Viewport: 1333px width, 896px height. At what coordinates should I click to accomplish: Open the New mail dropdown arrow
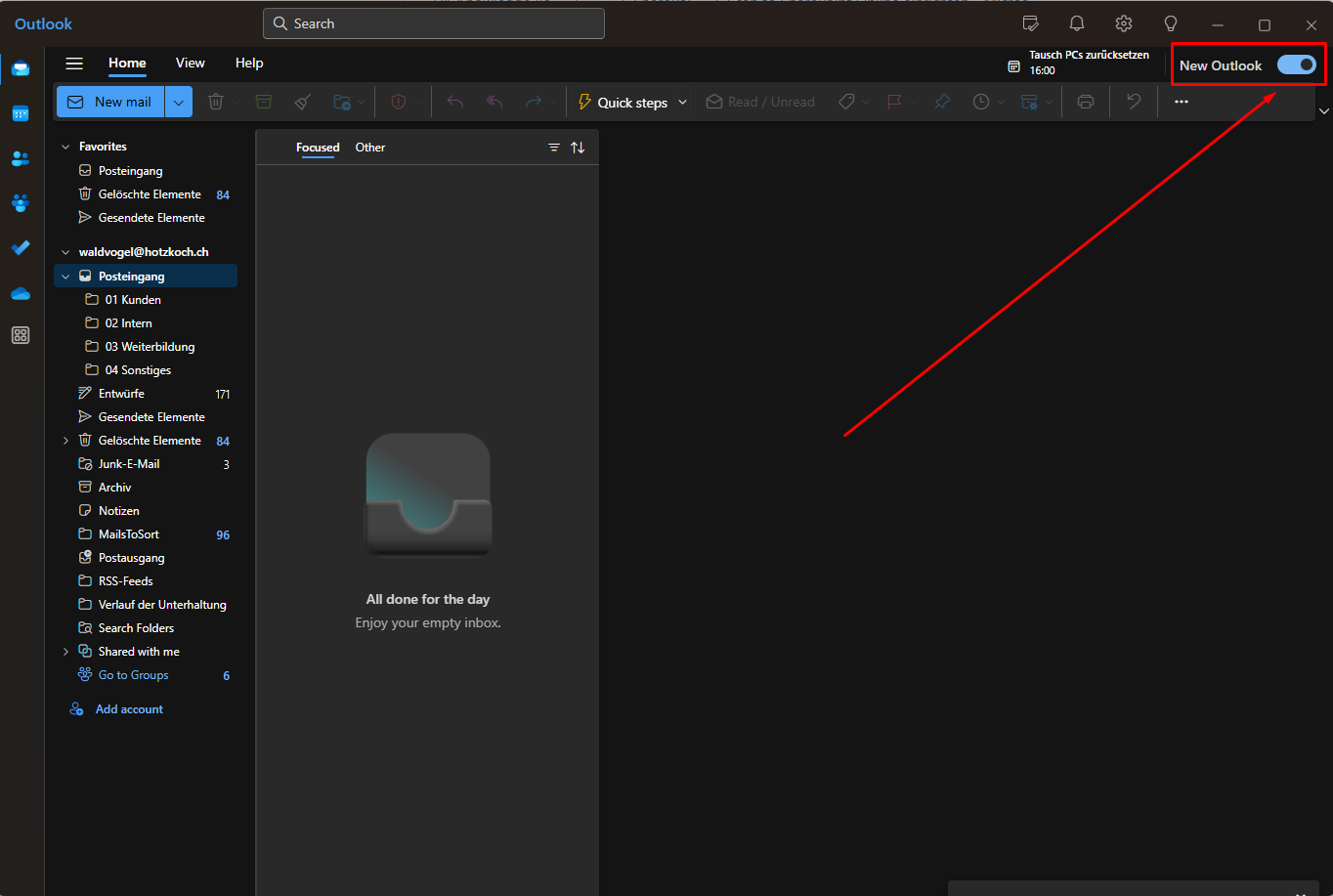point(178,102)
